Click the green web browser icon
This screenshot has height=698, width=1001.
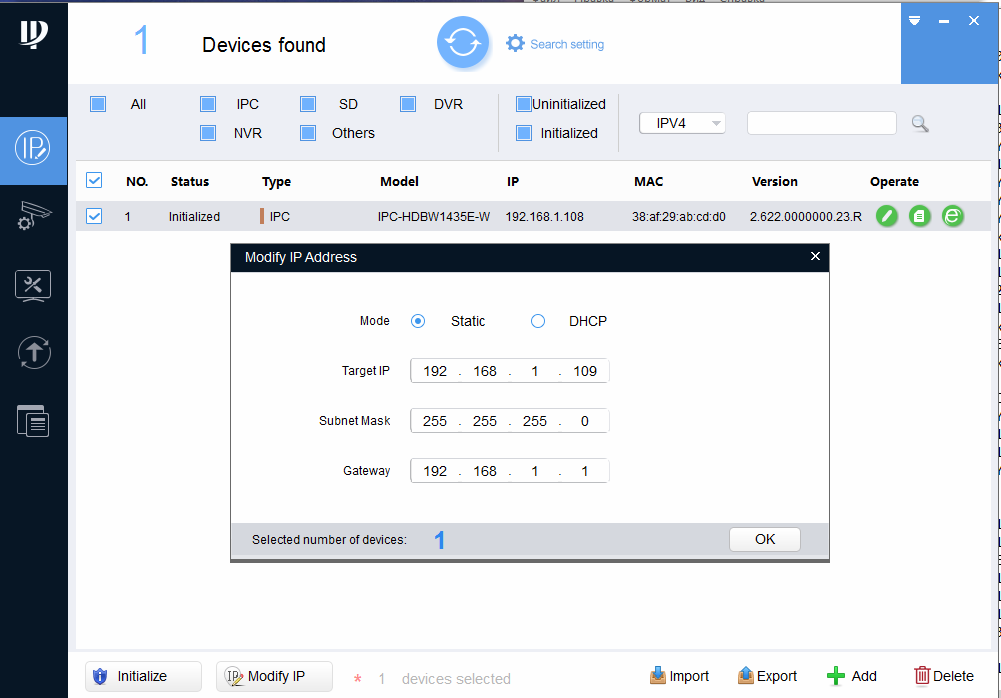coord(953,216)
